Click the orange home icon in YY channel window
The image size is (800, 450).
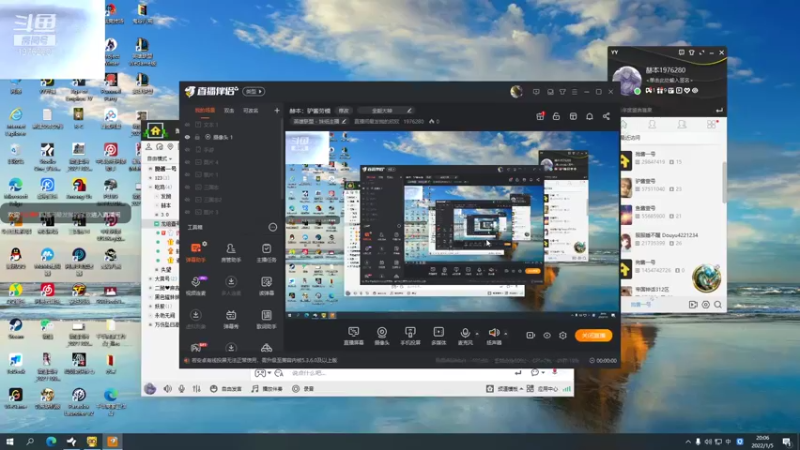point(156,131)
